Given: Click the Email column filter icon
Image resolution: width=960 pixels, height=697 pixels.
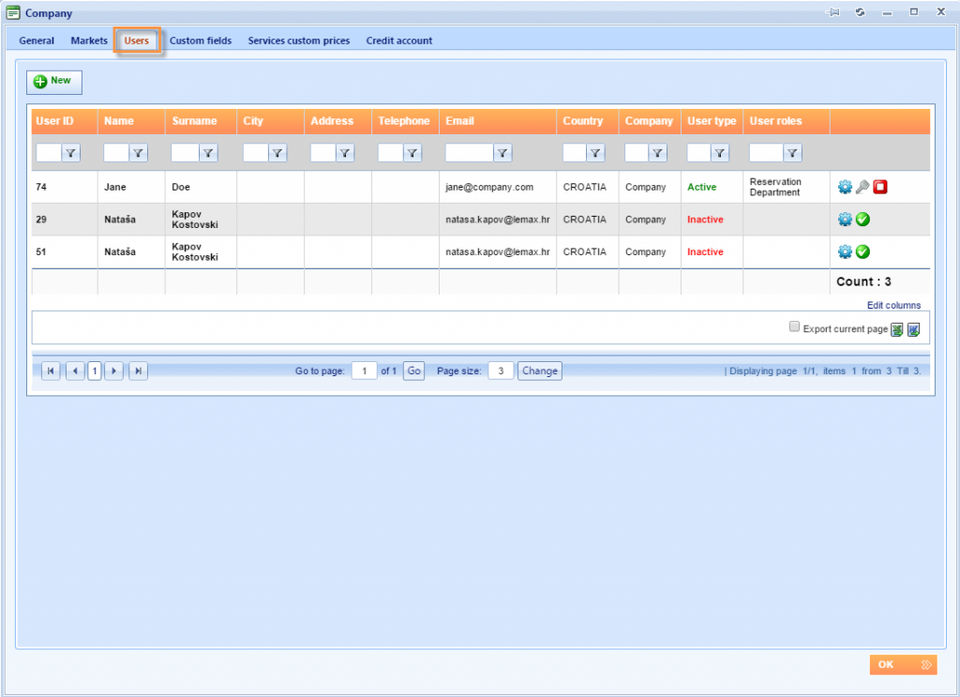Looking at the screenshot, I should click(x=503, y=153).
